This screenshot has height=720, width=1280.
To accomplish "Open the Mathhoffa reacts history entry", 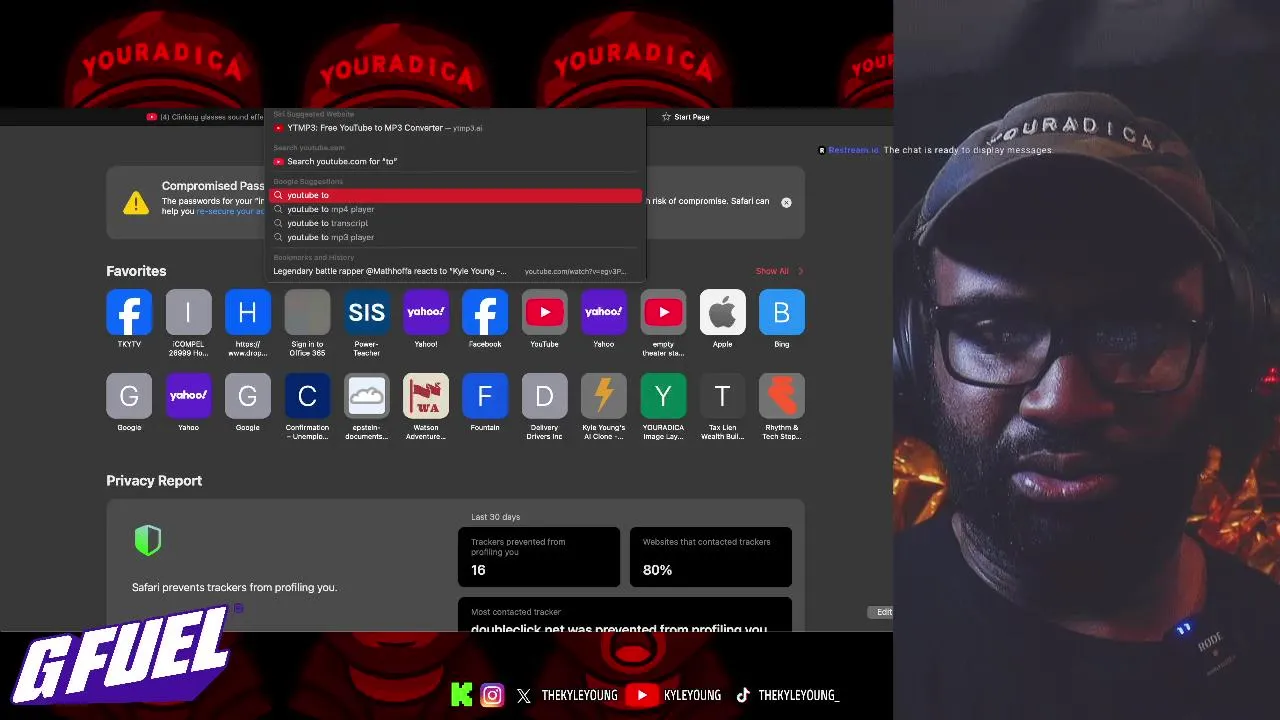I will pos(455,271).
